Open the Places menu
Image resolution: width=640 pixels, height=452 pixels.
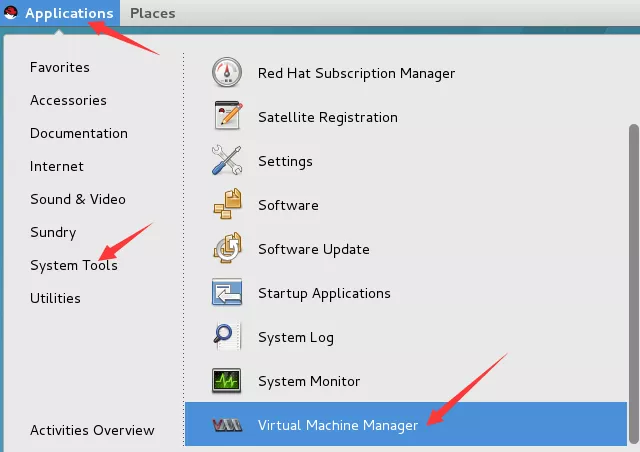pyautogui.click(x=152, y=13)
